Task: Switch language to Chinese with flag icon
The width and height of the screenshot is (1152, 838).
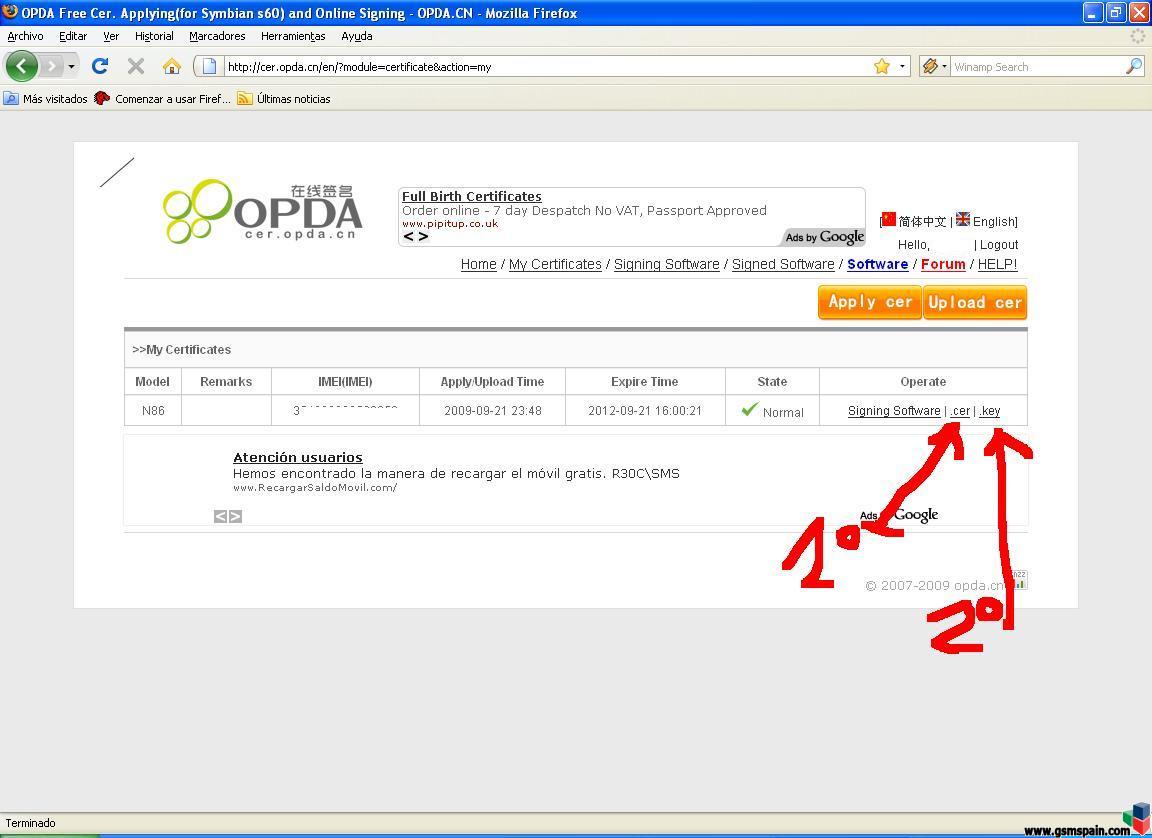Action: [889, 219]
